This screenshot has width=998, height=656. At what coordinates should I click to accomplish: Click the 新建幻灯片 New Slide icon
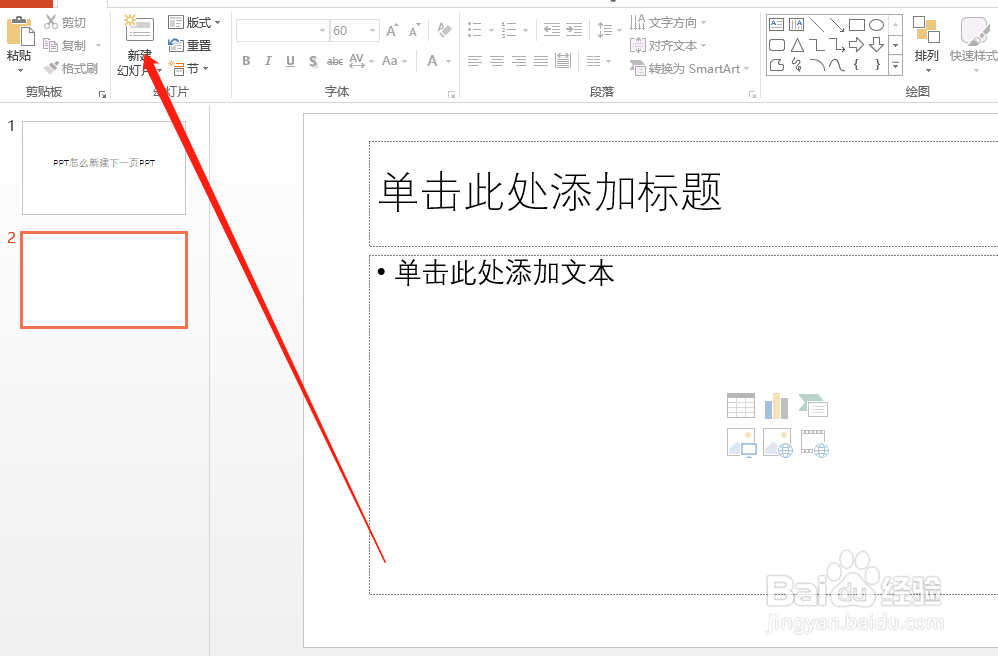coord(138,27)
